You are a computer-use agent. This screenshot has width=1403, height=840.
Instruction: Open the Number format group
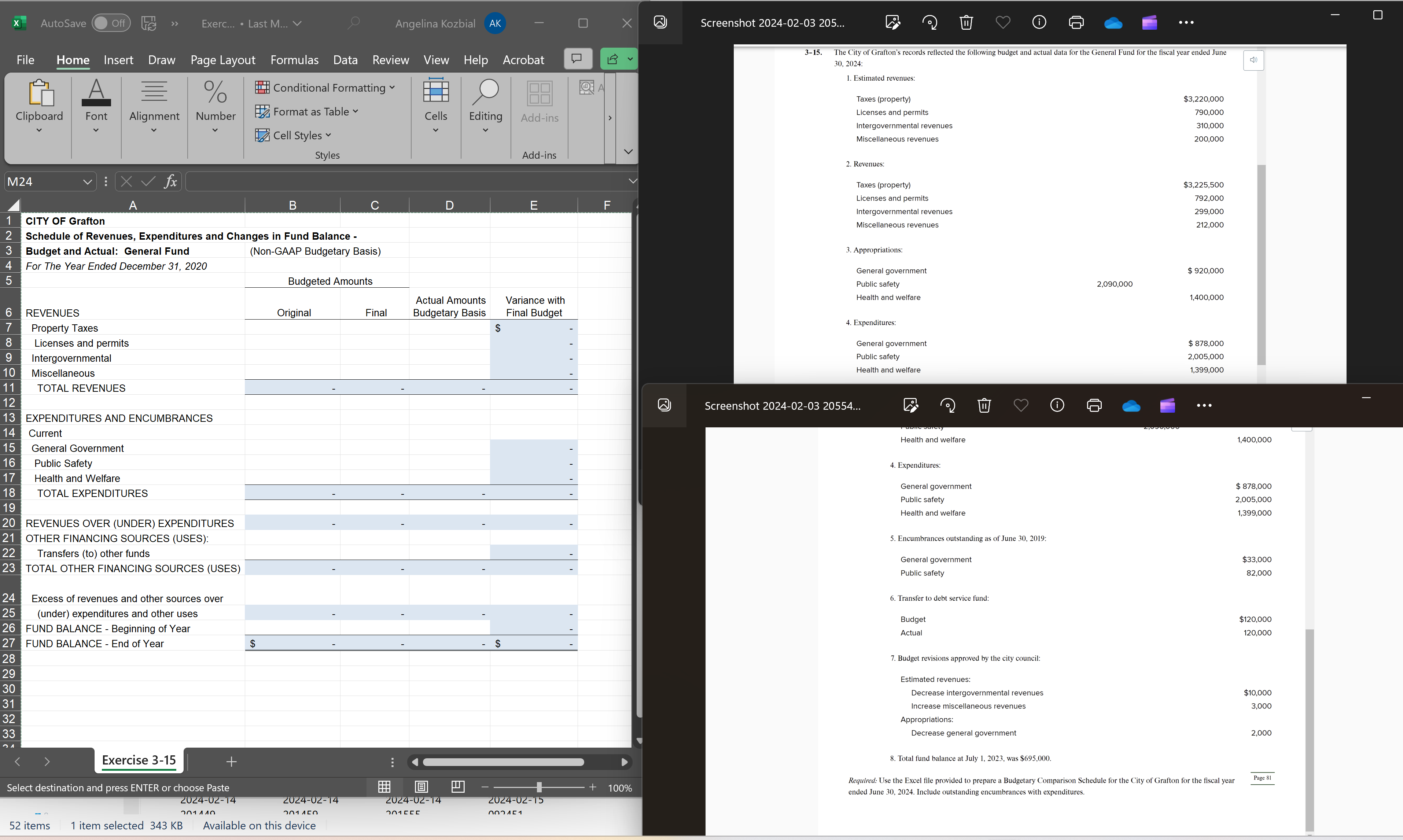tap(216, 106)
